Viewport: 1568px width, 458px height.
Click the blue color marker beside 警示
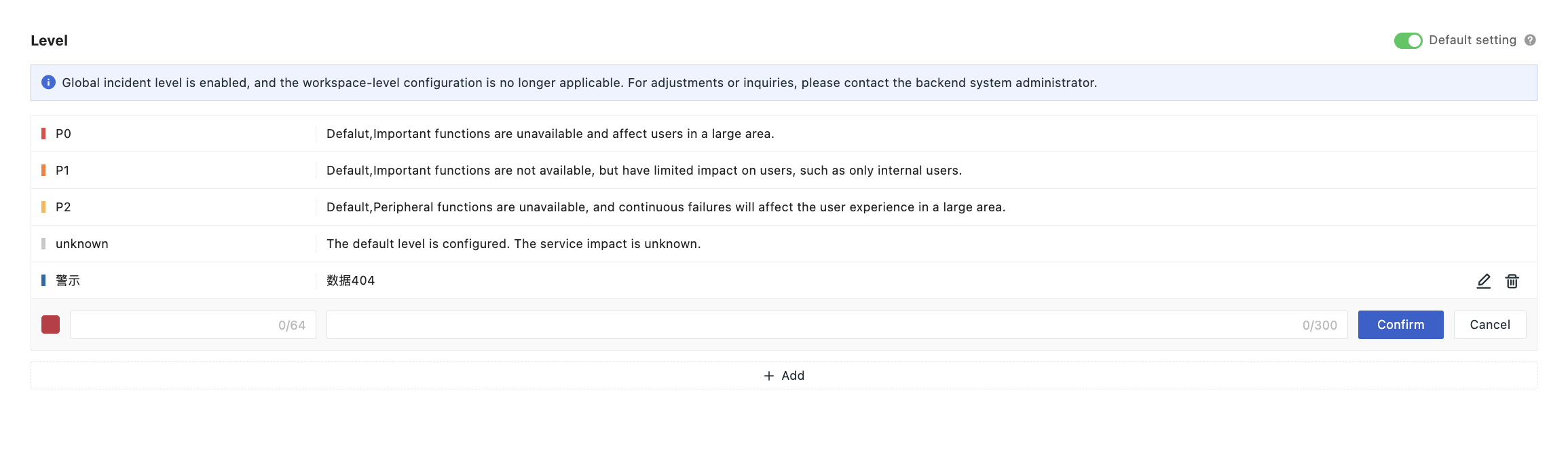pos(43,280)
